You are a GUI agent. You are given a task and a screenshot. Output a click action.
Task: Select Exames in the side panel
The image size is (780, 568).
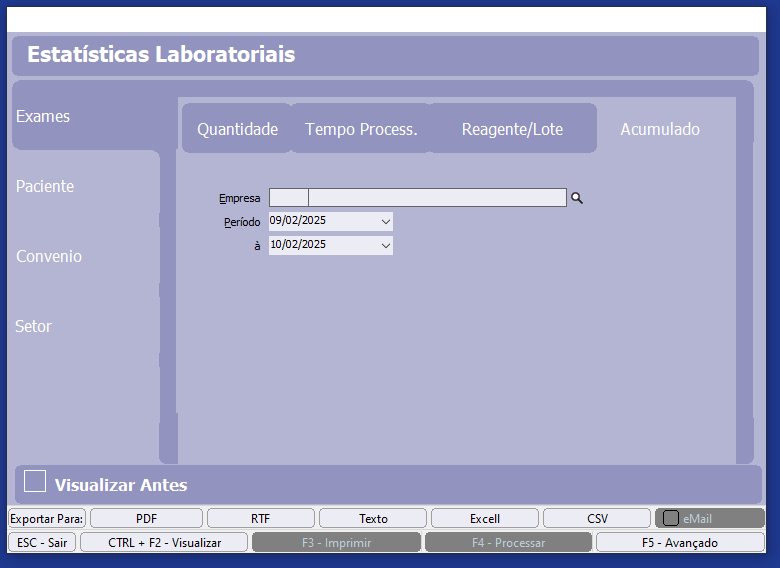pos(43,116)
